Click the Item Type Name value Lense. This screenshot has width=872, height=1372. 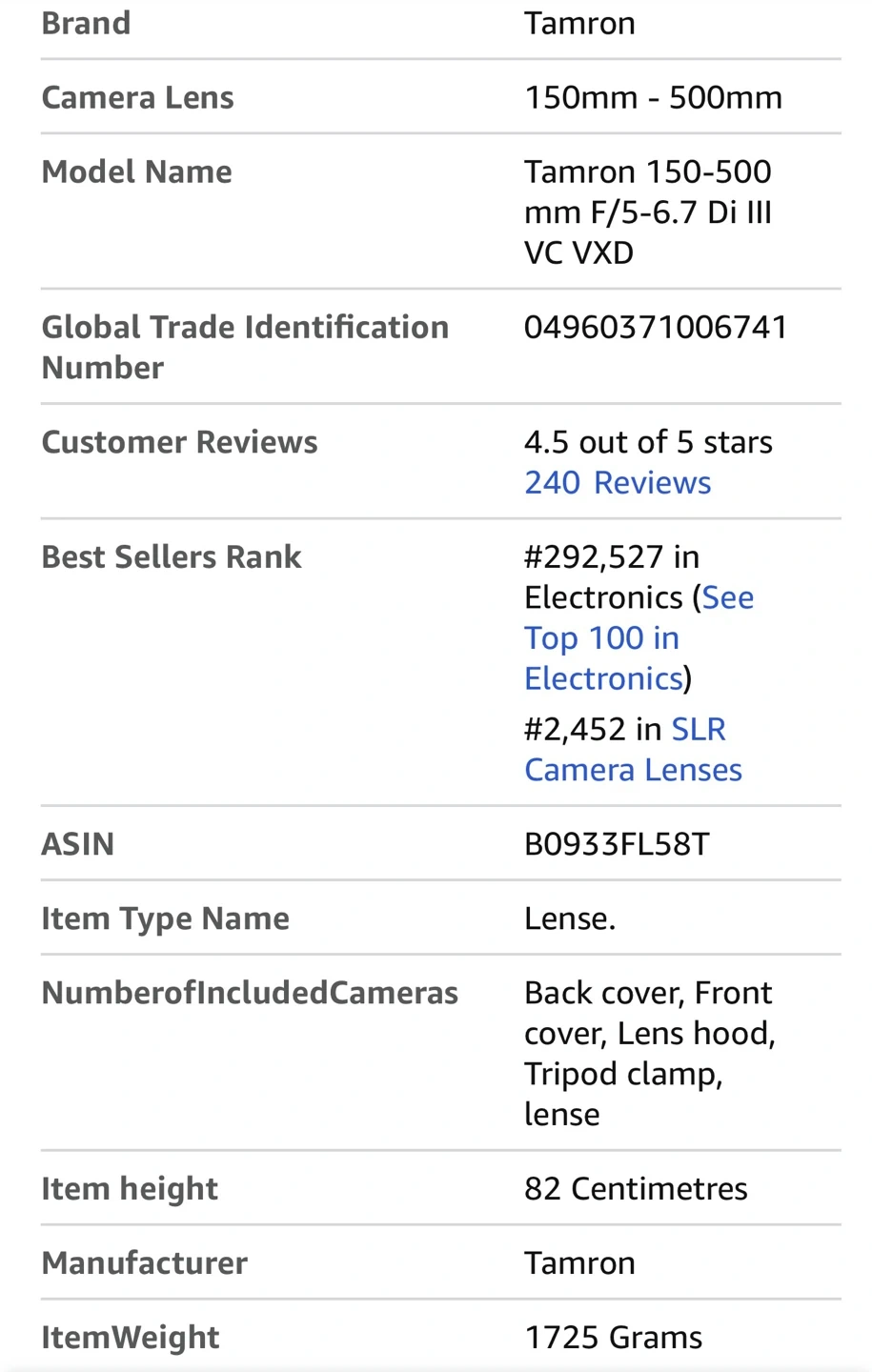click(570, 918)
